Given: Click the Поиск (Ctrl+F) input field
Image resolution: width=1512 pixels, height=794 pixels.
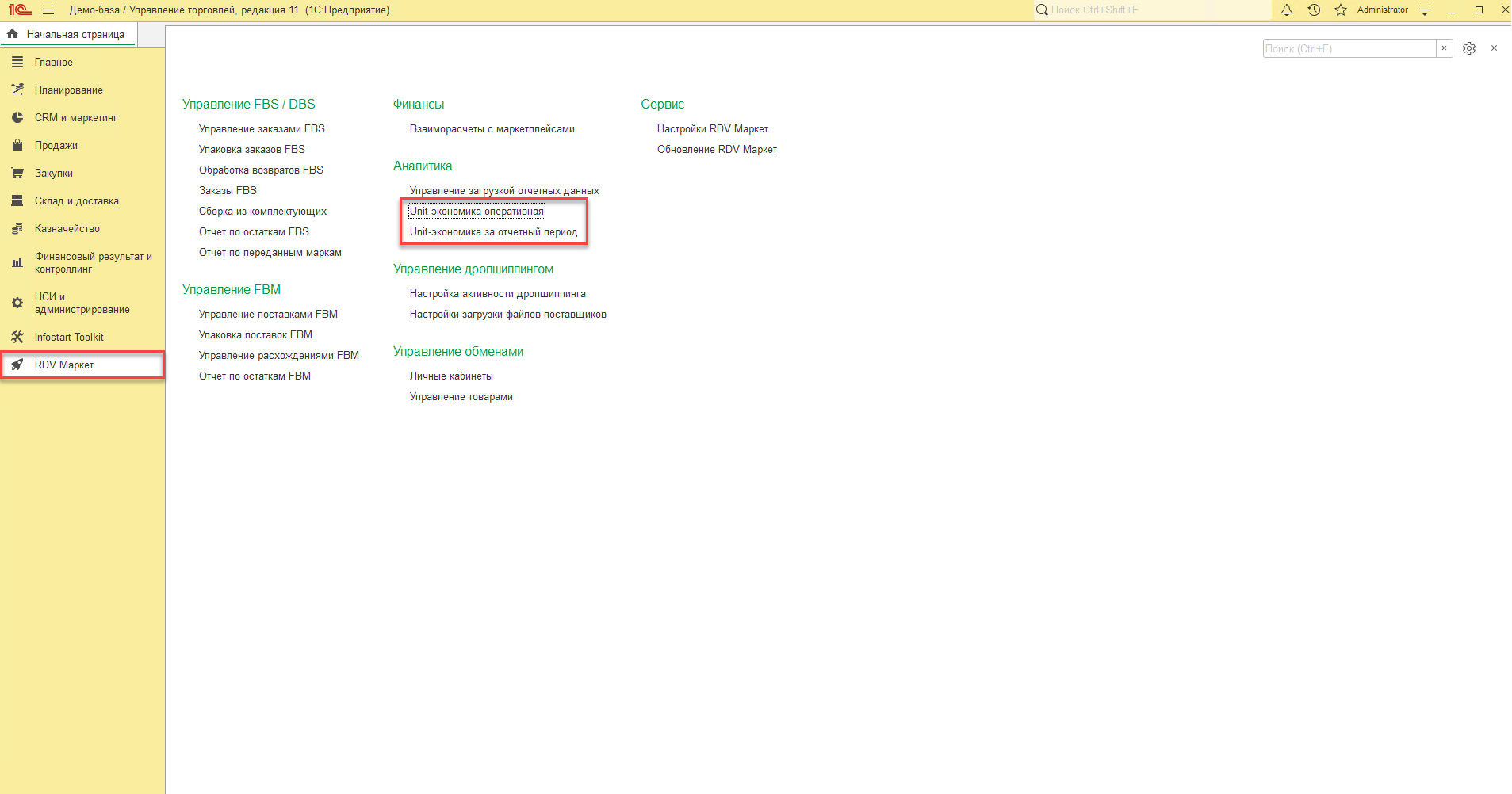Looking at the screenshot, I should point(1349,48).
